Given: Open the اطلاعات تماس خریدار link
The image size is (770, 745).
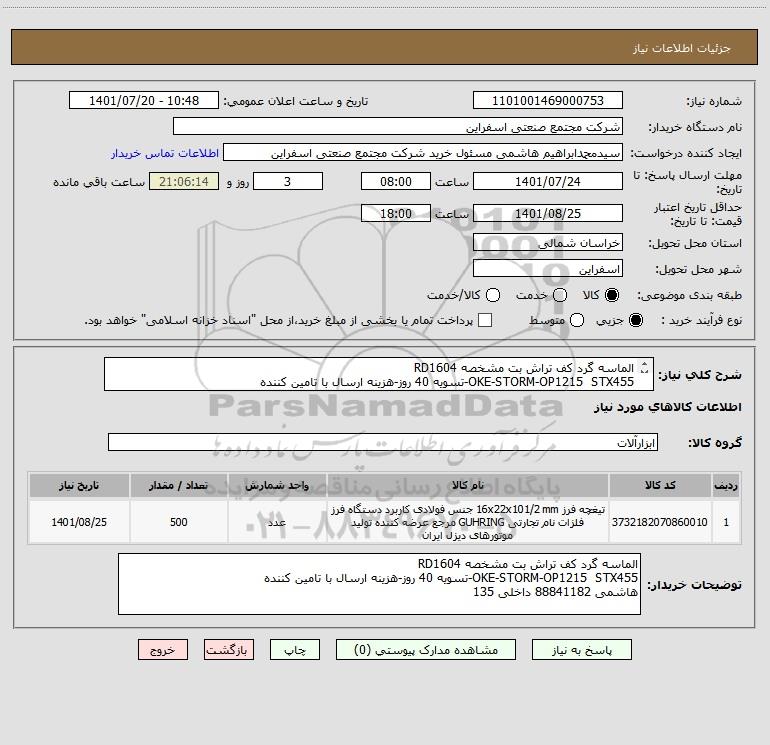Looking at the screenshot, I should pos(165,153).
